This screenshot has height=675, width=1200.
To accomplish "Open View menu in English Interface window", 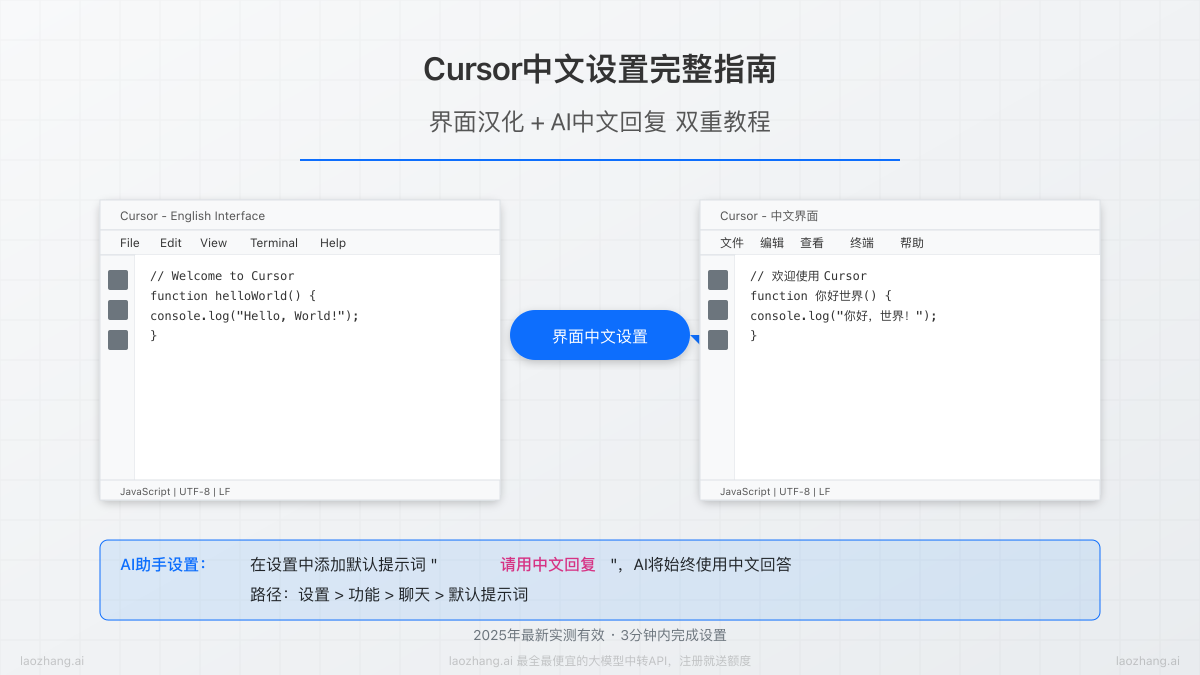I will pyautogui.click(x=214, y=243).
